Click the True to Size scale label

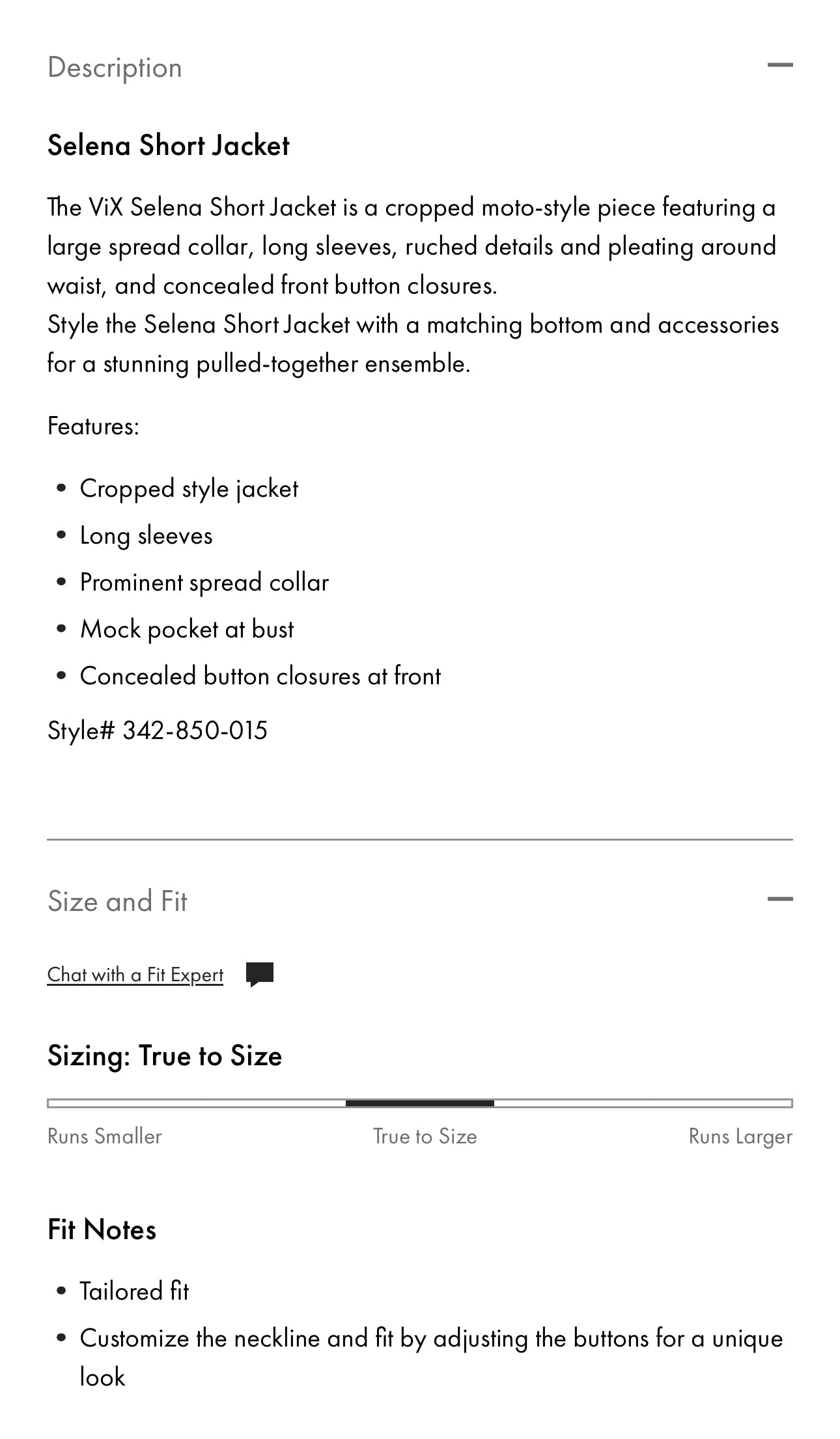425,1136
